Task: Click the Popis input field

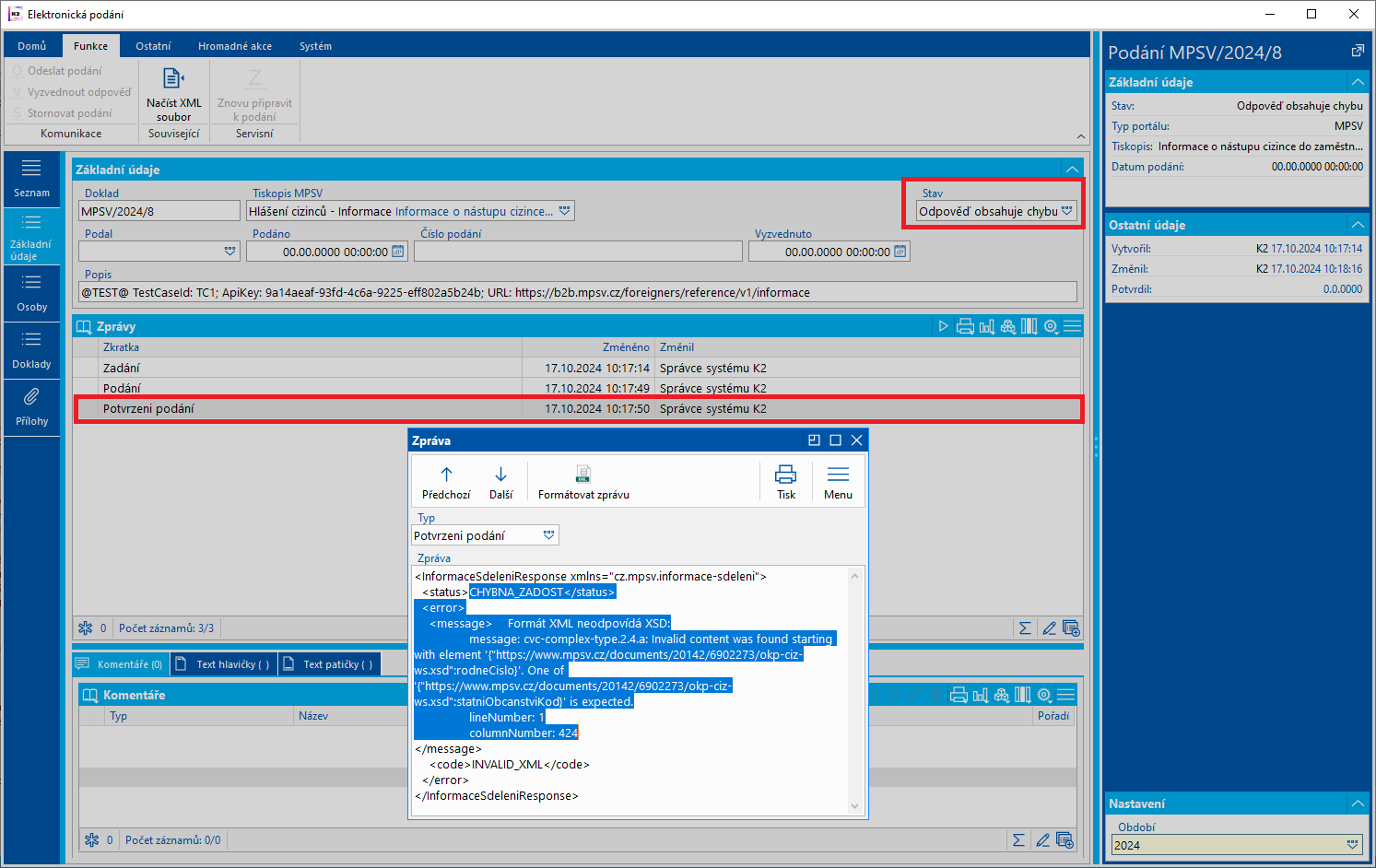Action: point(578,292)
